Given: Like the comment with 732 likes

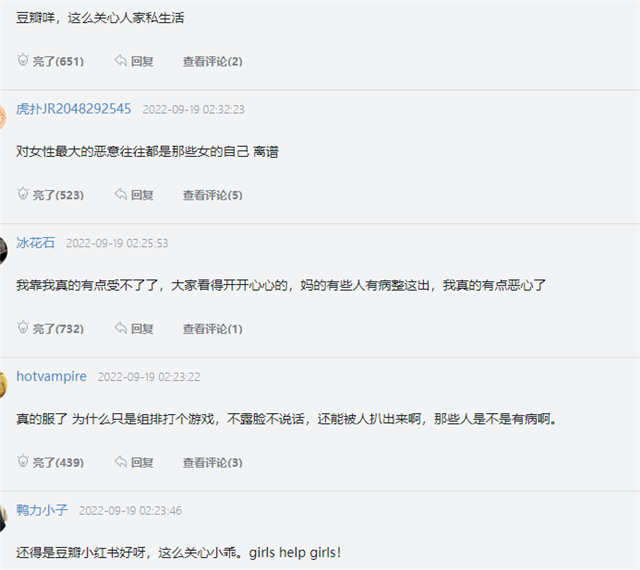Looking at the screenshot, I should [x=50, y=329].
